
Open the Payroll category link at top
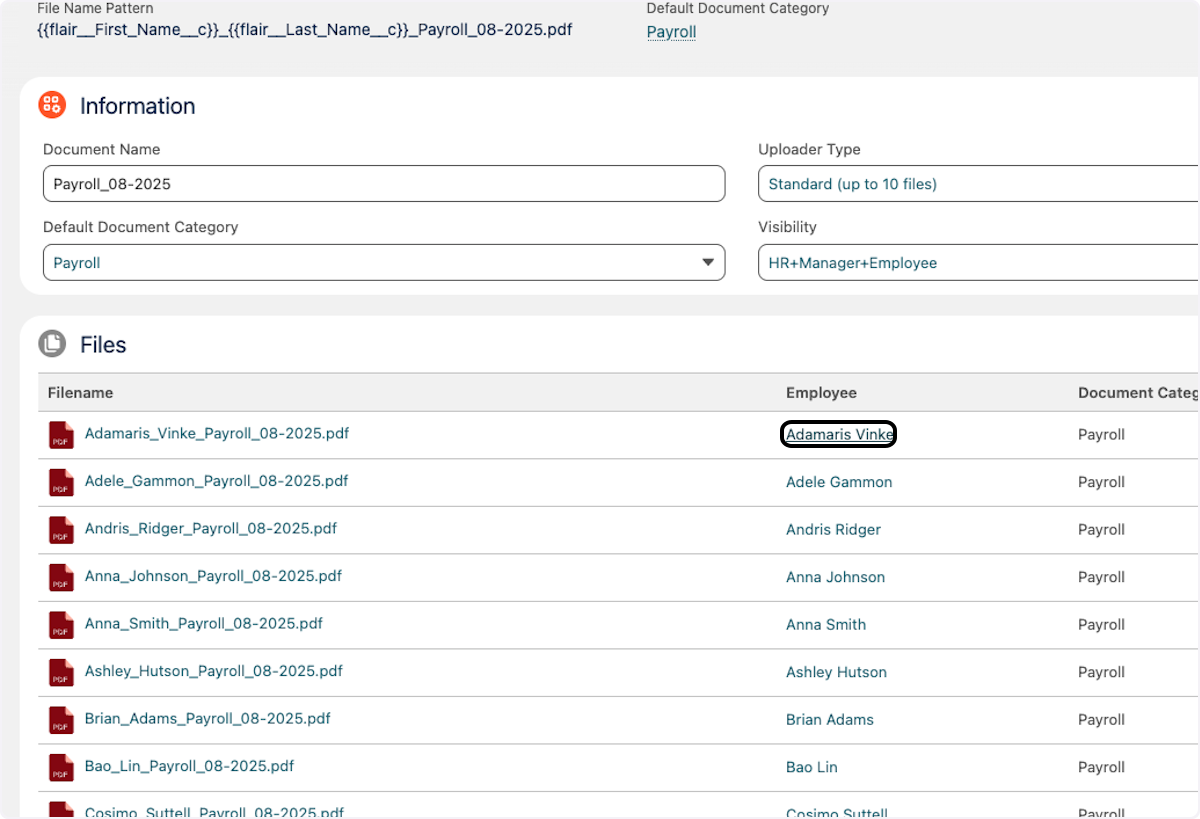pyautogui.click(x=671, y=32)
